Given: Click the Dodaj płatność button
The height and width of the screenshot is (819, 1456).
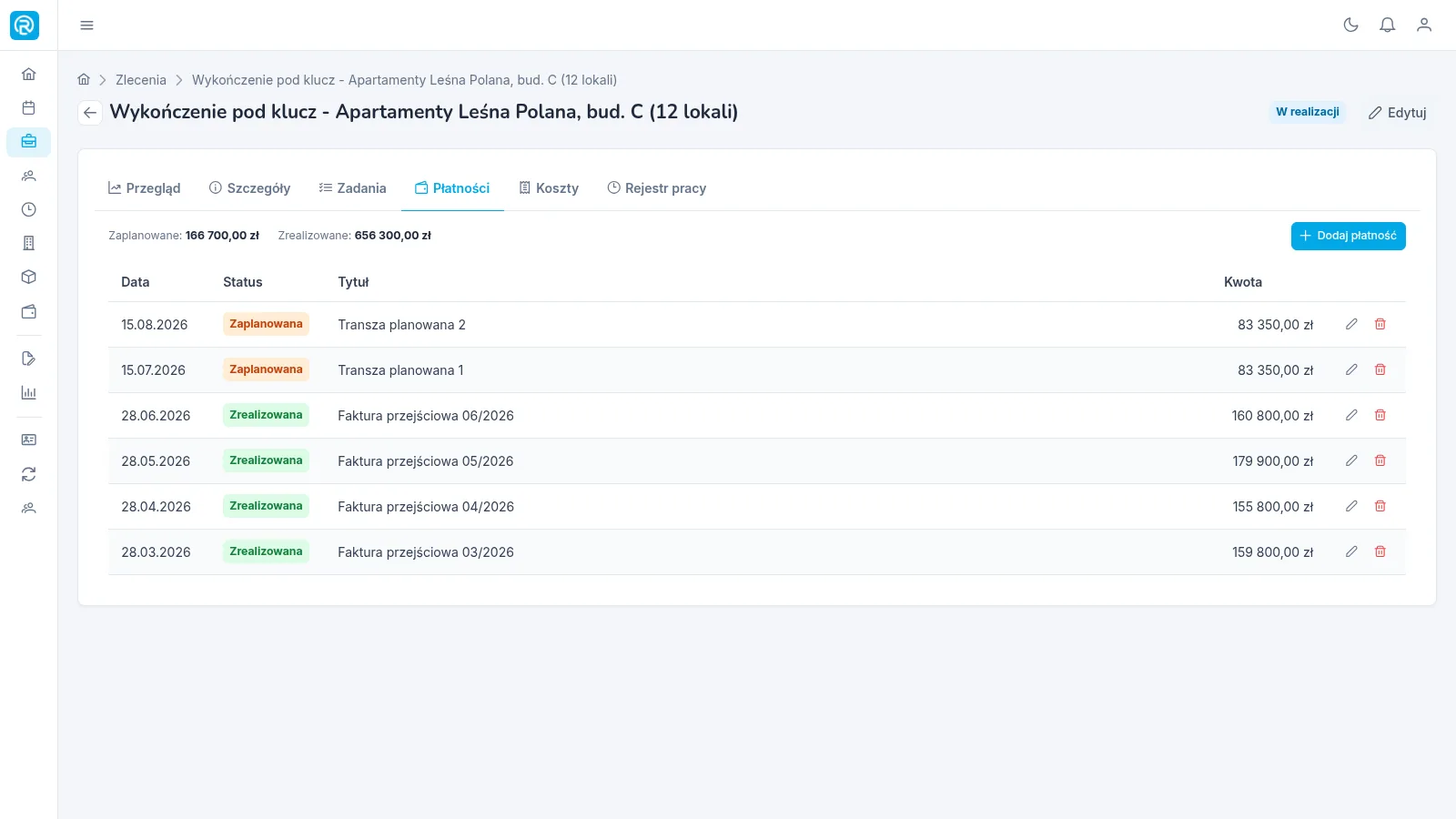Looking at the screenshot, I should [1348, 236].
